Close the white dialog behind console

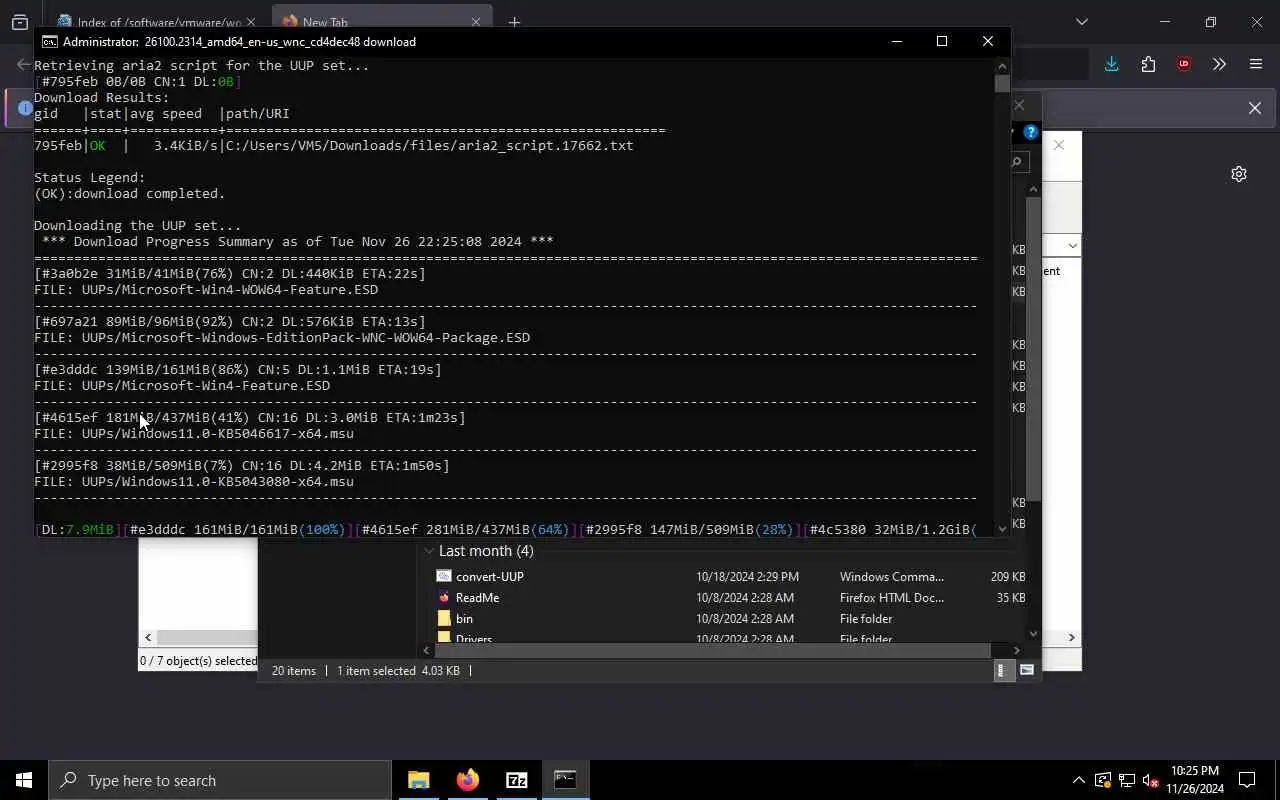click(x=1059, y=145)
